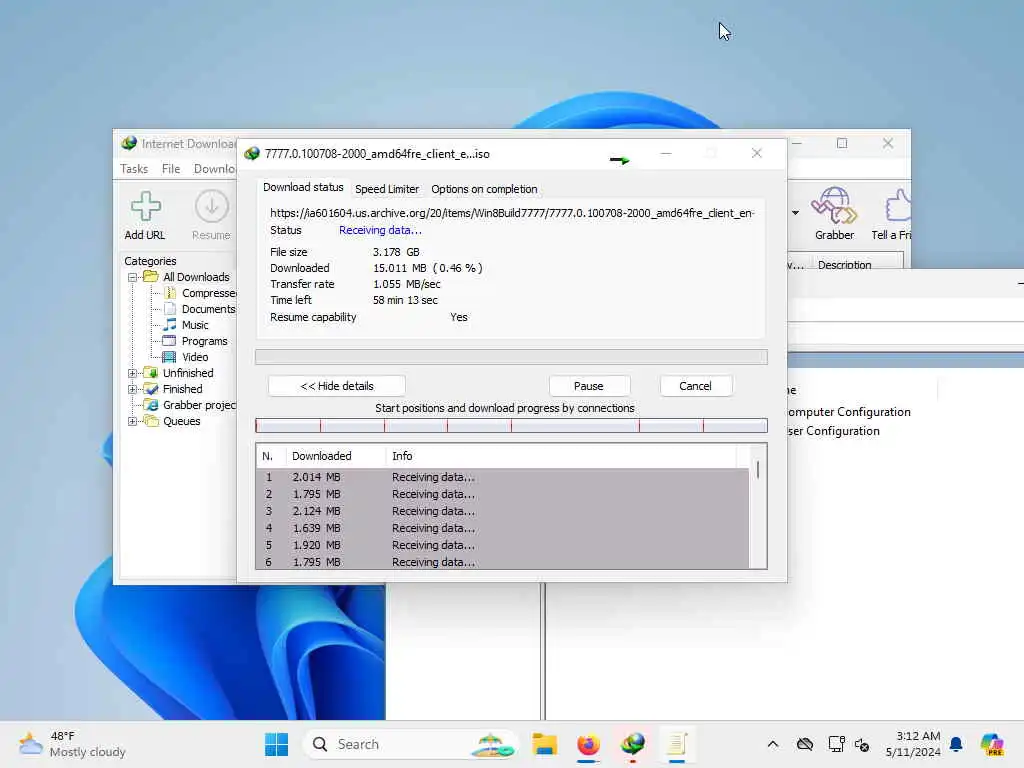Select the Finished folder icon
Screen dimensions: 1024x768
pos(151,389)
